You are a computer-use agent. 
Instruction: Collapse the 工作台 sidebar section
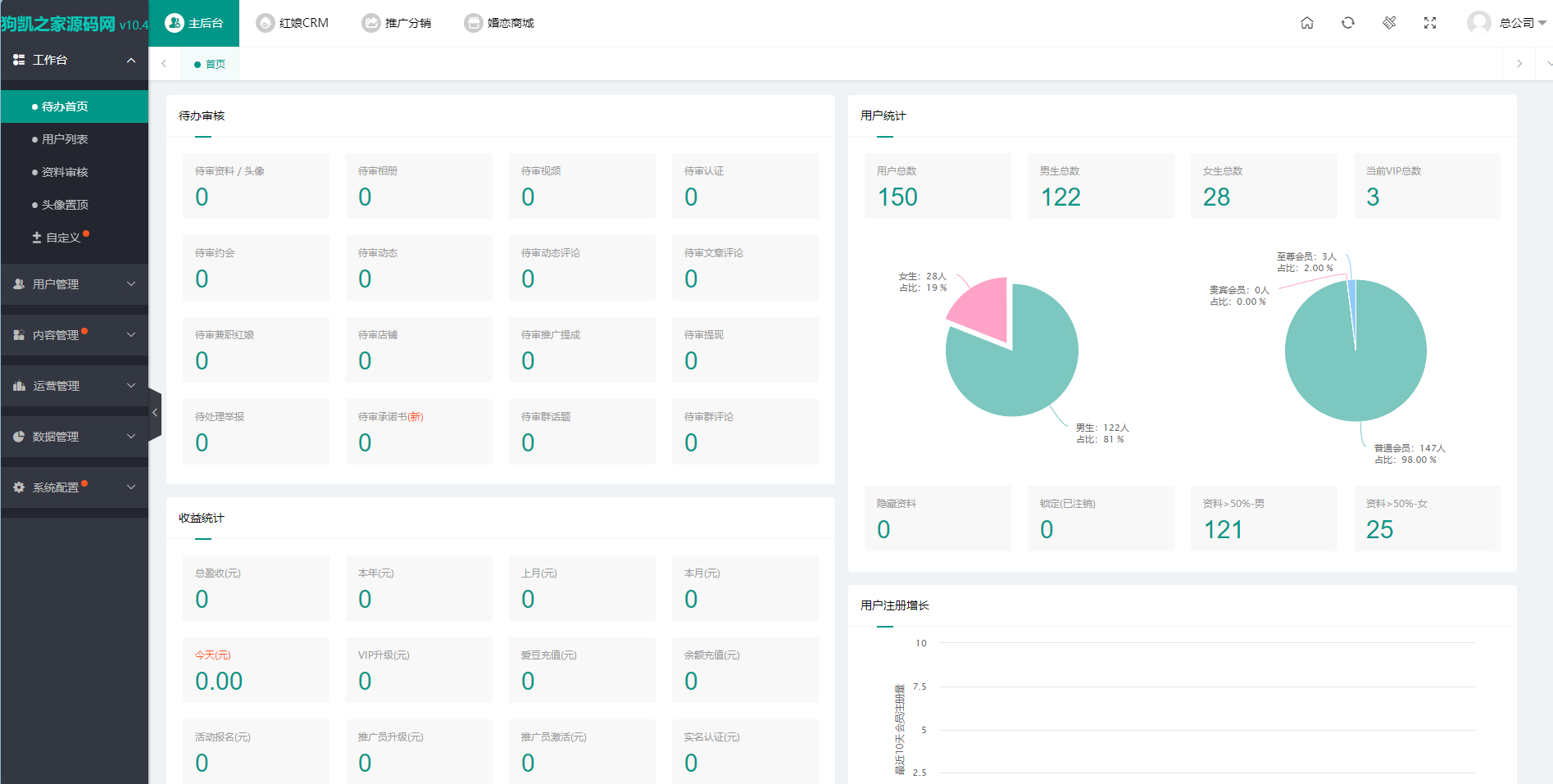pyautogui.click(x=74, y=60)
